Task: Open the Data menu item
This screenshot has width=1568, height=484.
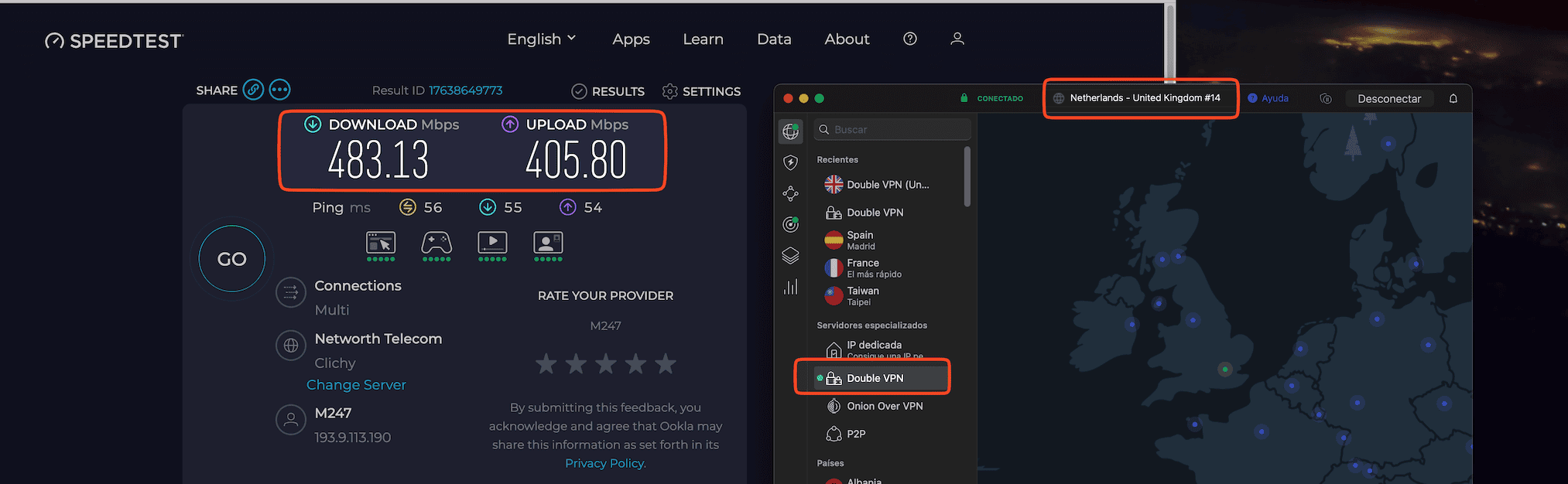Action: pyautogui.click(x=774, y=39)
